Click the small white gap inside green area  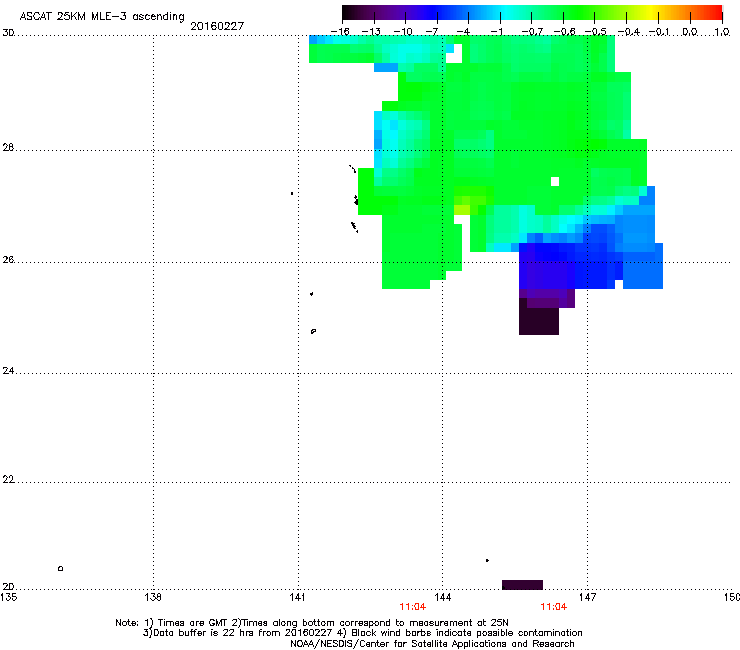pyautogui.click(x=555, y=182)
